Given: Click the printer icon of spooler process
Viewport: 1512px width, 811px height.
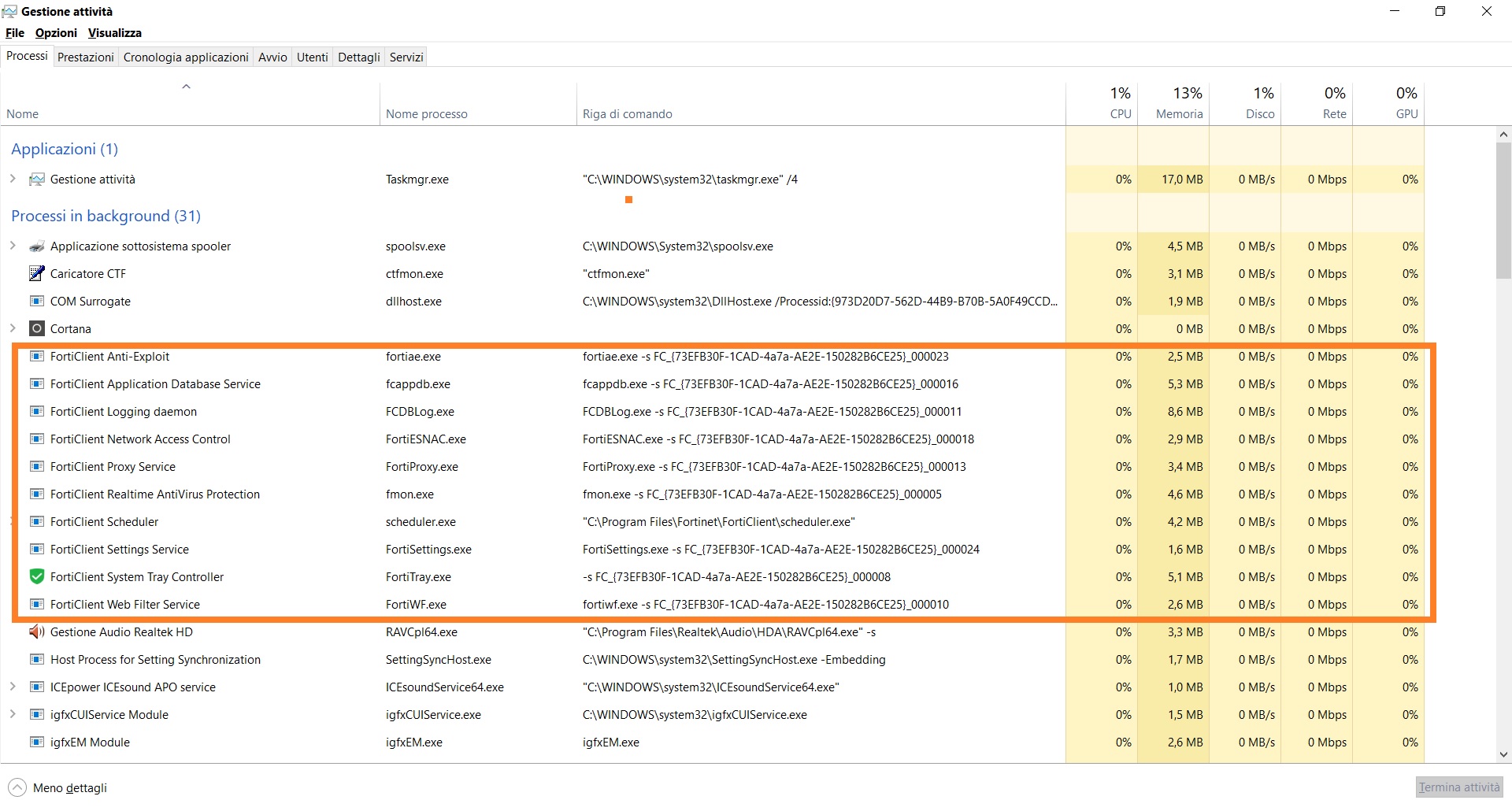Looking at the screenshot, I should [x=36, y=246].
